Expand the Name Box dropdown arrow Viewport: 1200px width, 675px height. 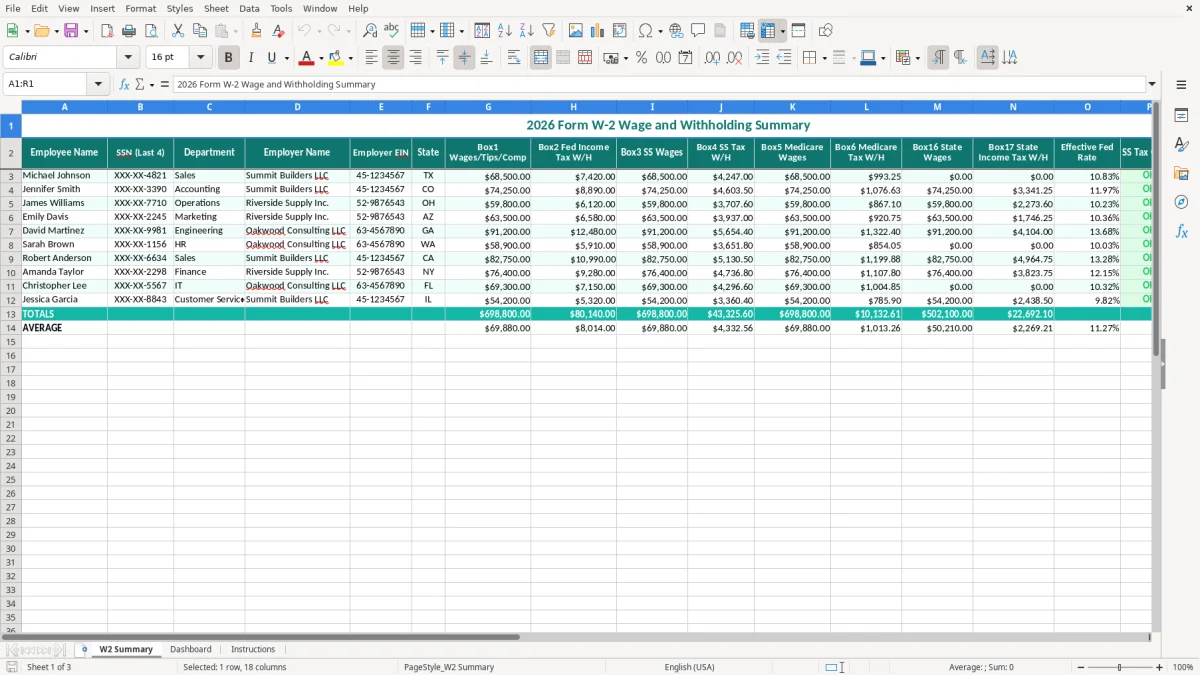point(99,84)
